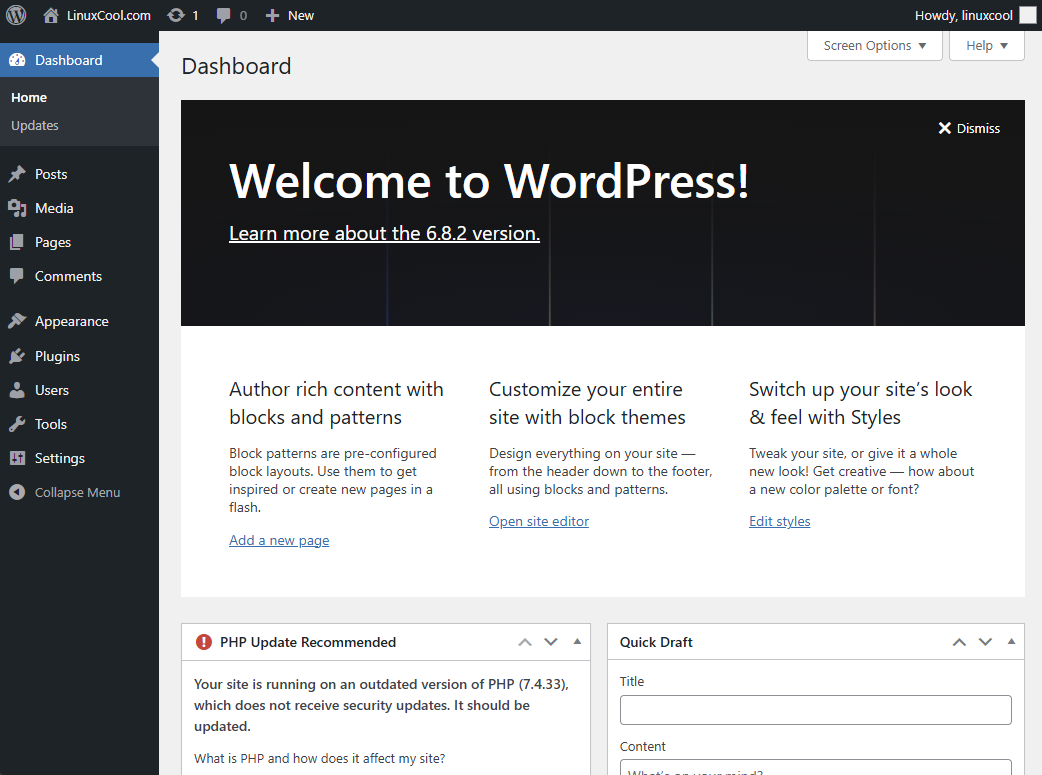Click the Plugins plug icon in sidebar
Image resolution: width=1042 pixels, height=775 pixels.
[17, 356]
